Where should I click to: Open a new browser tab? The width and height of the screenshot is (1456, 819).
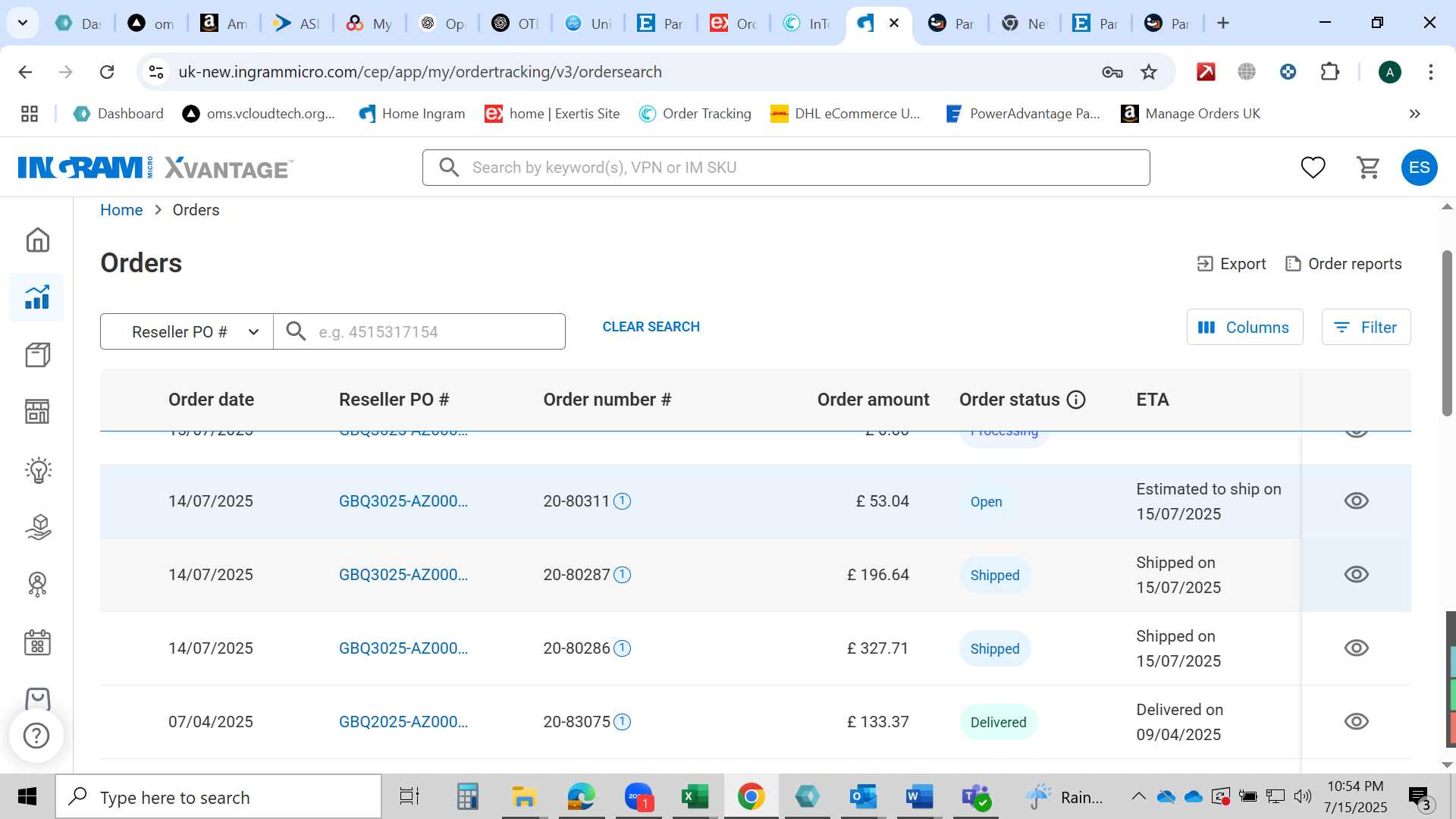click(x=1222, y=24)
